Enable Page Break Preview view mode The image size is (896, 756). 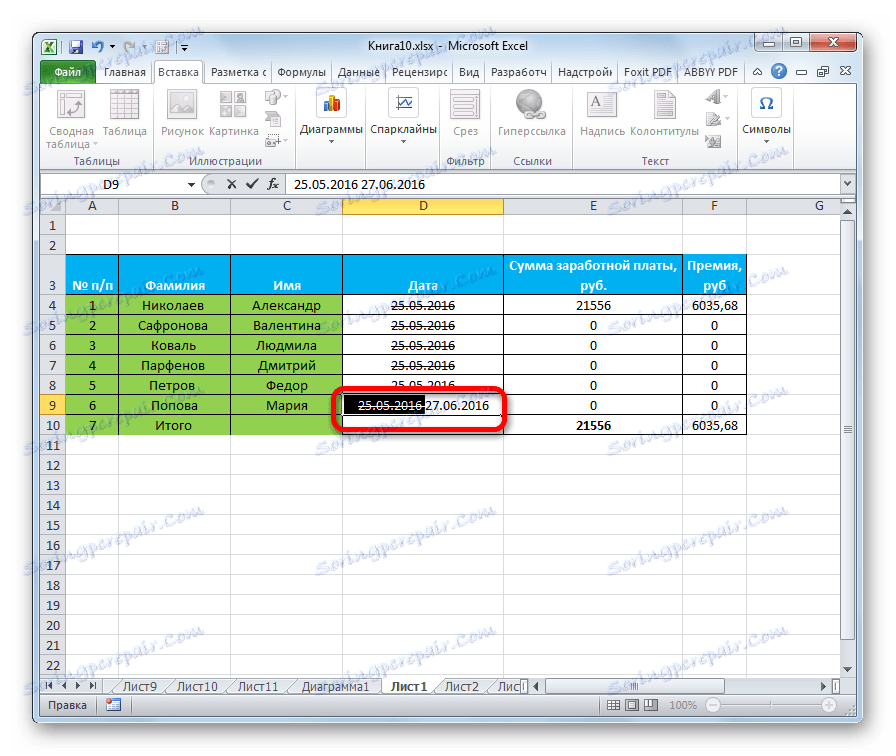tap(652, 704)
